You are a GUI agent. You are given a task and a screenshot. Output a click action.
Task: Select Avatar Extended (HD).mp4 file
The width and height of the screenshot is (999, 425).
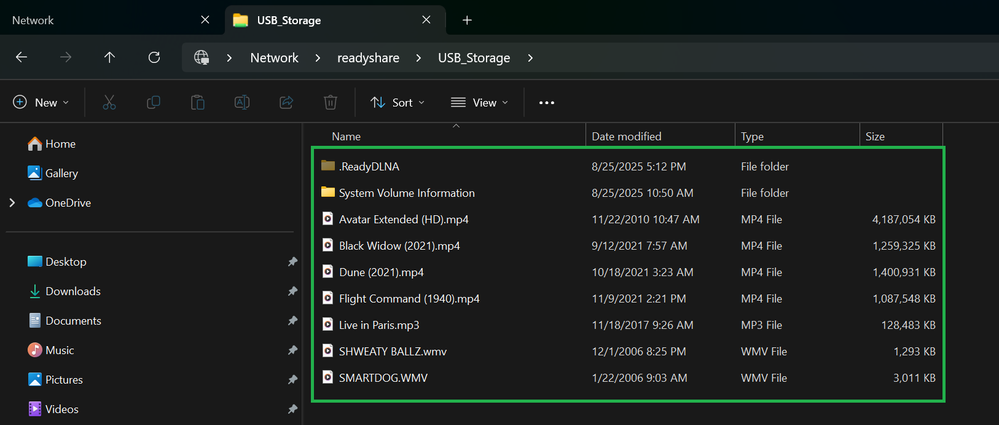click(x=628, y=219)
